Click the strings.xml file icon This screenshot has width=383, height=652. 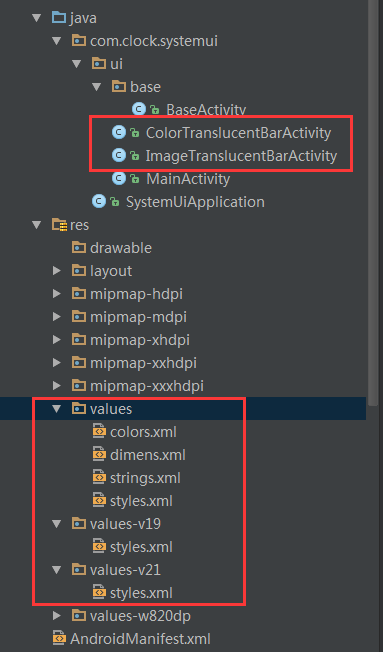pos(99,478)
